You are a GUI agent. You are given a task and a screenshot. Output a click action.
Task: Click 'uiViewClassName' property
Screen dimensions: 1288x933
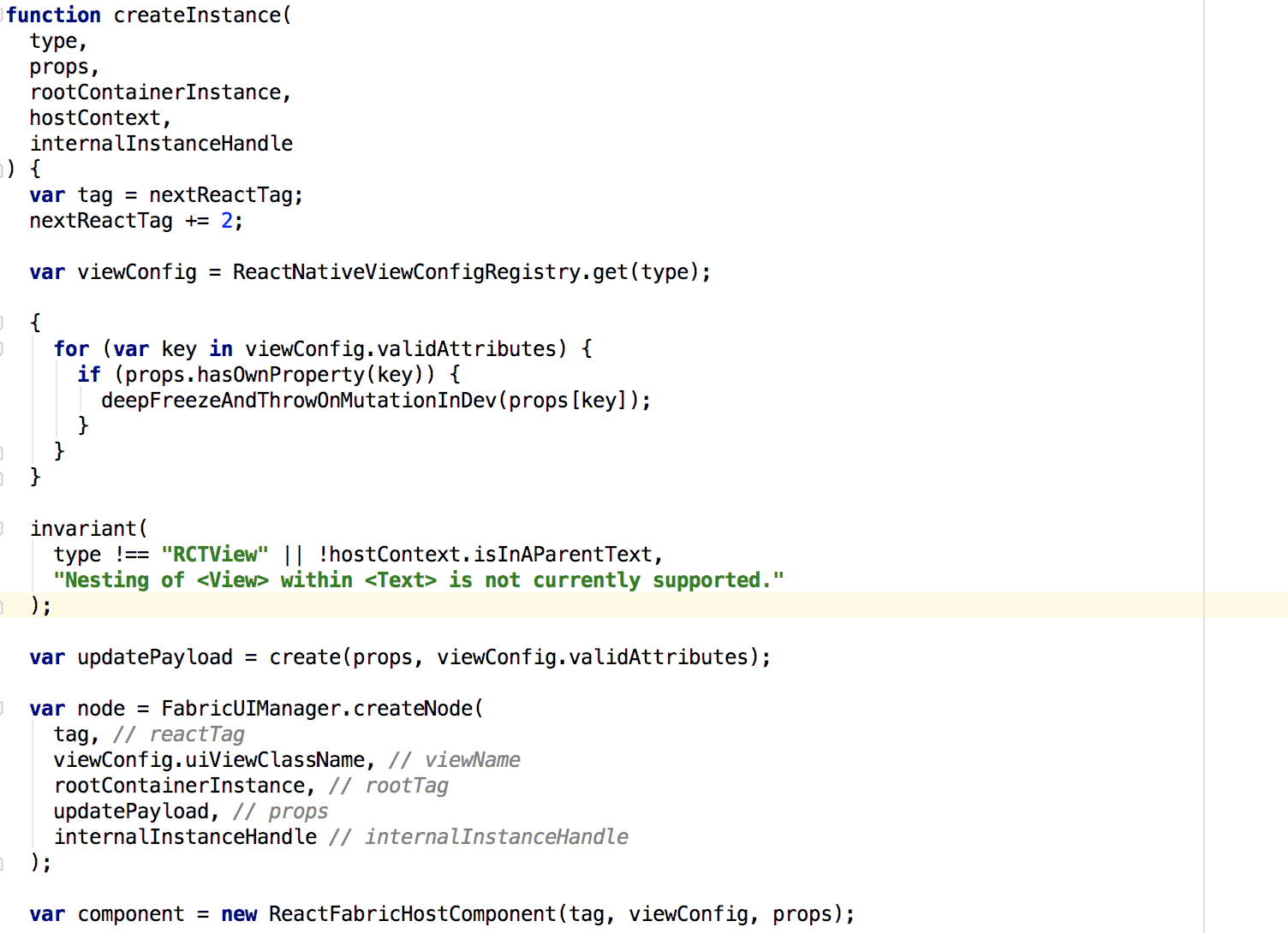pyautogui.click(x=275, y=760)
